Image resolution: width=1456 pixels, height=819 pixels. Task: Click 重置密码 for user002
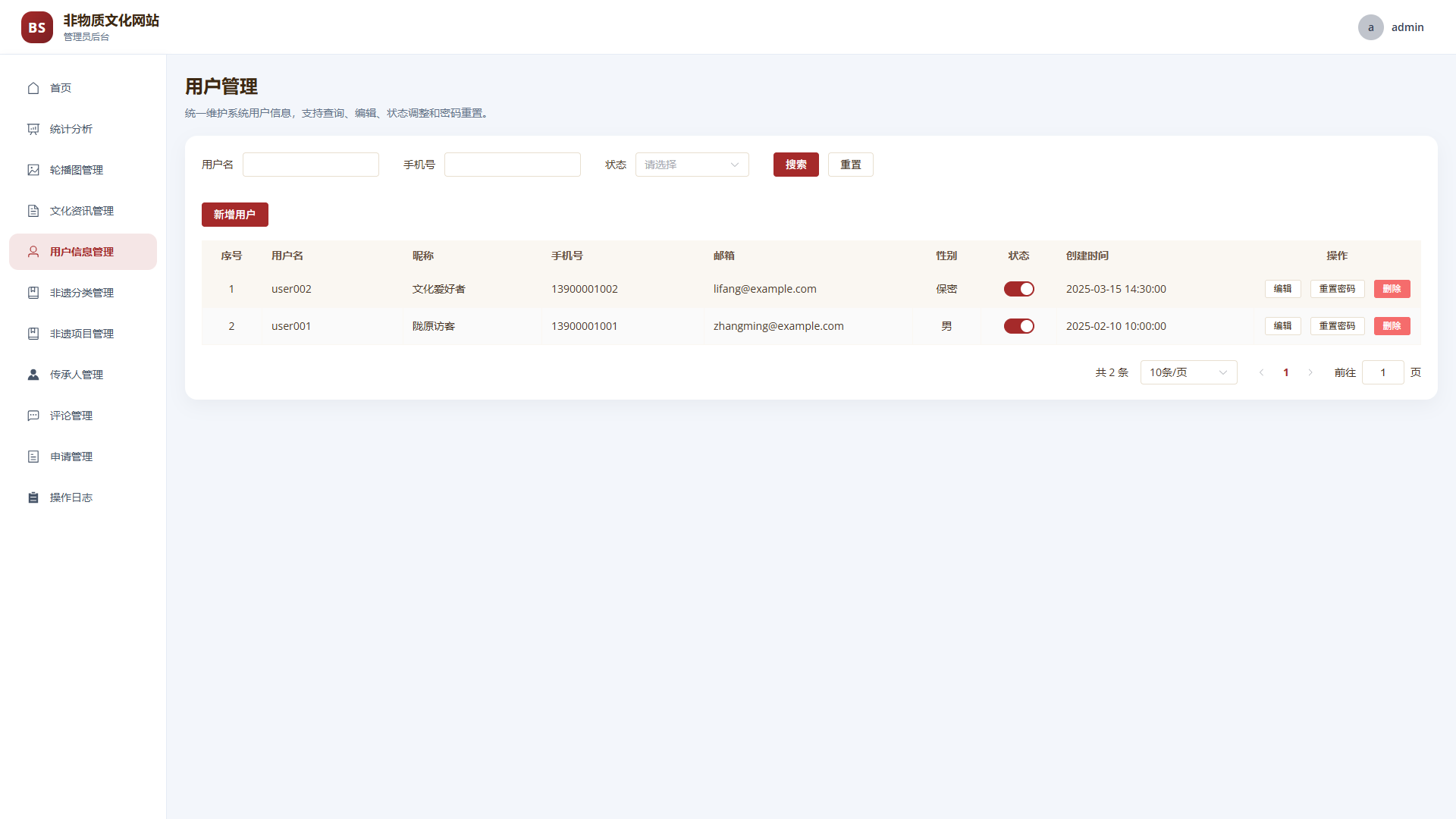pyautogui.click(x=1338, y=289)
